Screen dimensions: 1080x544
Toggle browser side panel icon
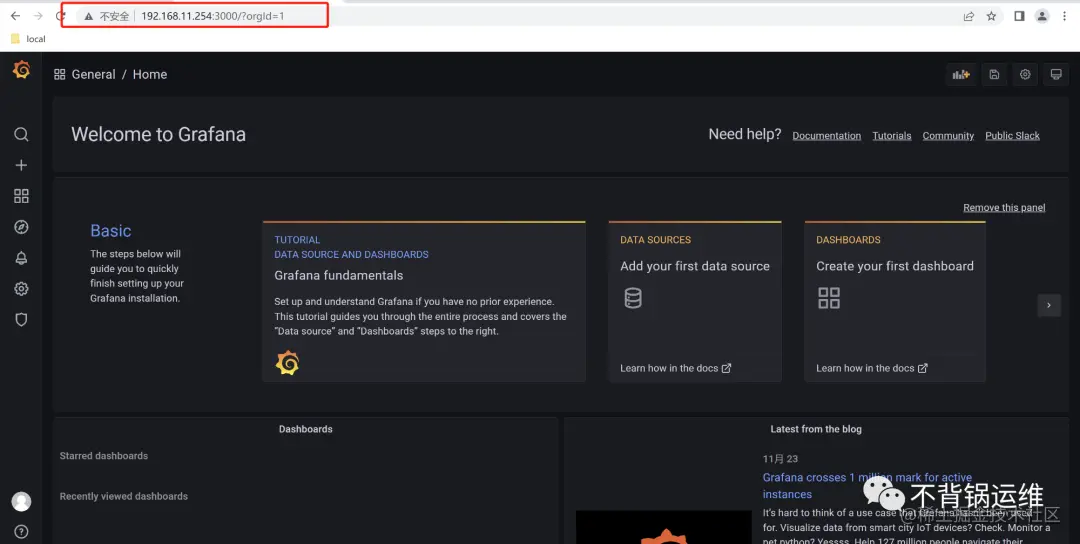click(1019, 16)
